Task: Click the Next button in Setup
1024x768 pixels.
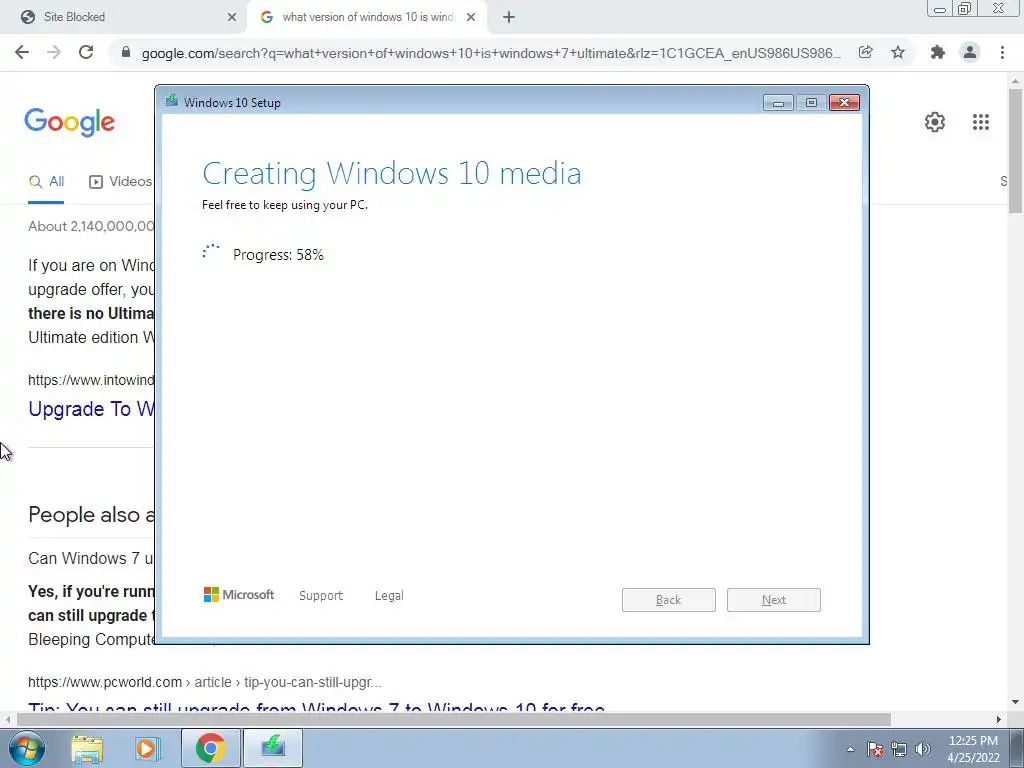Action: tap(774, 600)
